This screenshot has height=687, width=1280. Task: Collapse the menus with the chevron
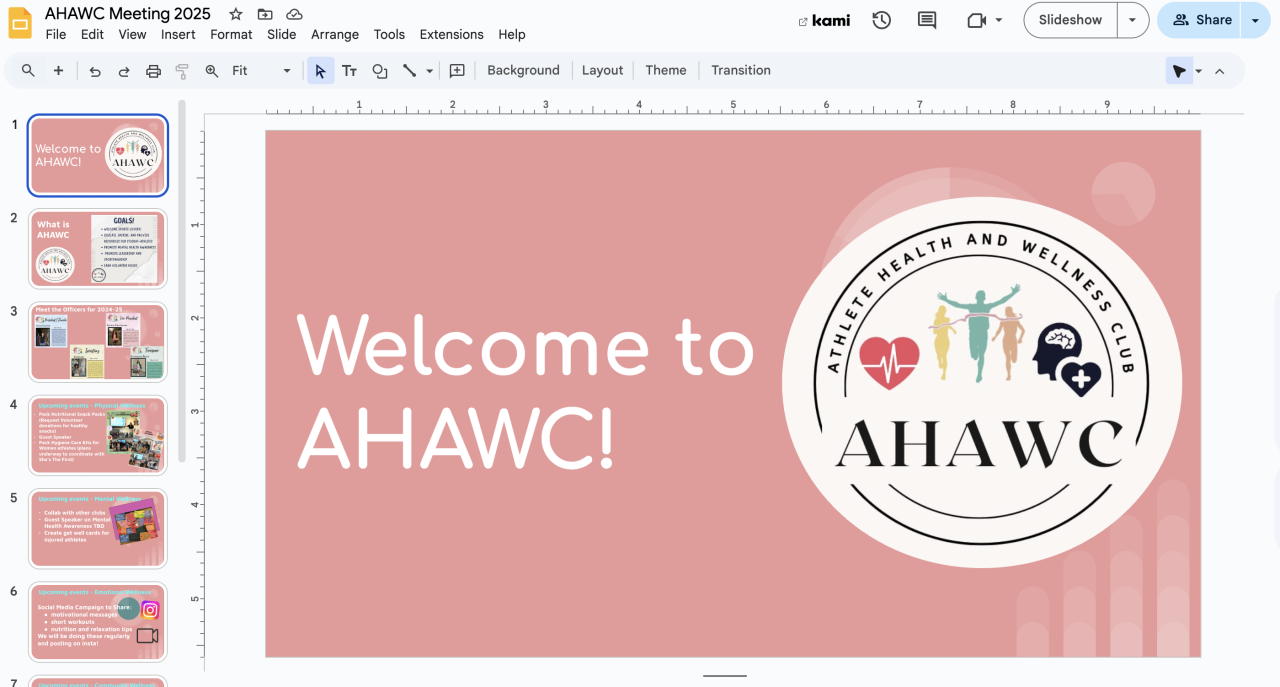pos(1220,70)
